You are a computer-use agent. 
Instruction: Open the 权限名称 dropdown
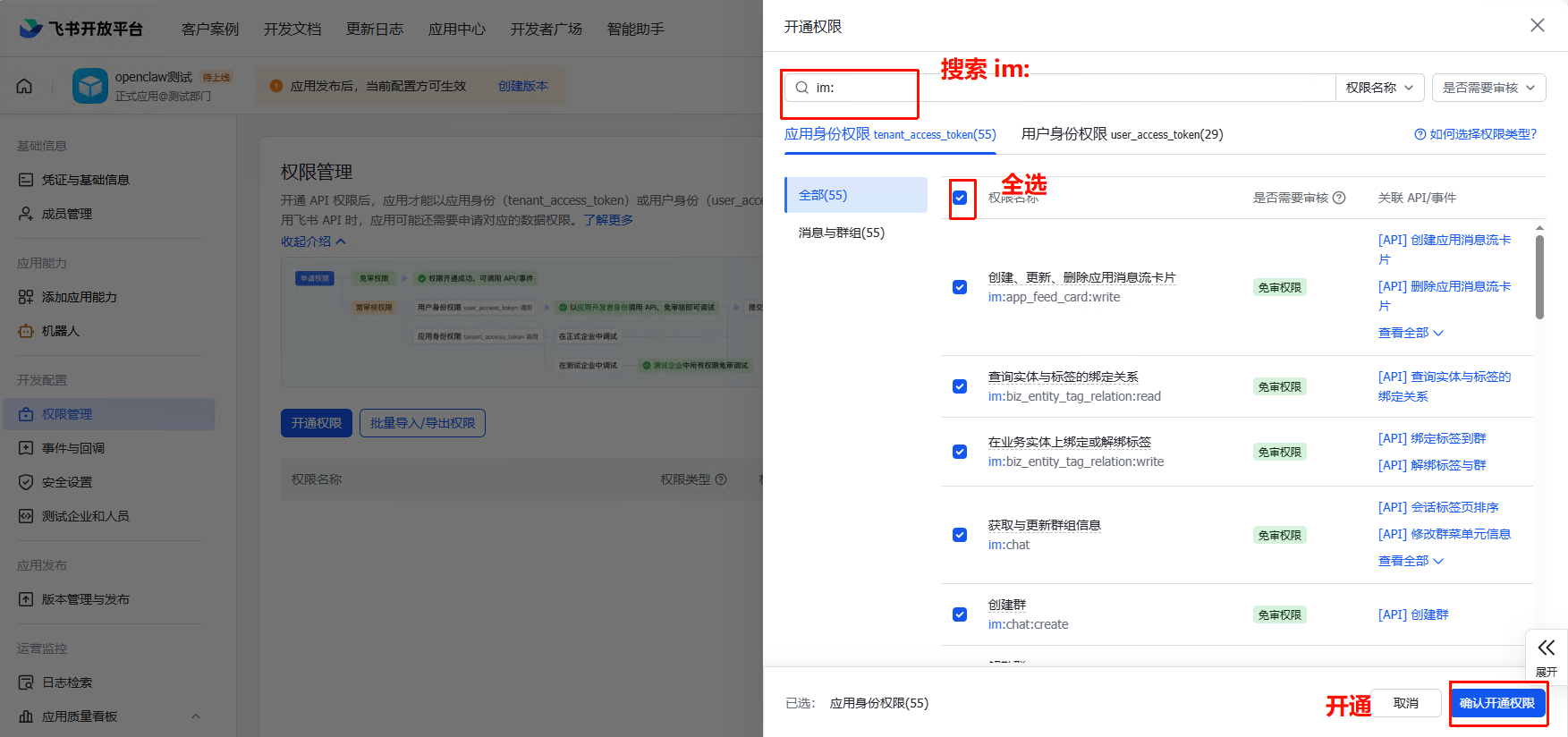point(1378,88)
